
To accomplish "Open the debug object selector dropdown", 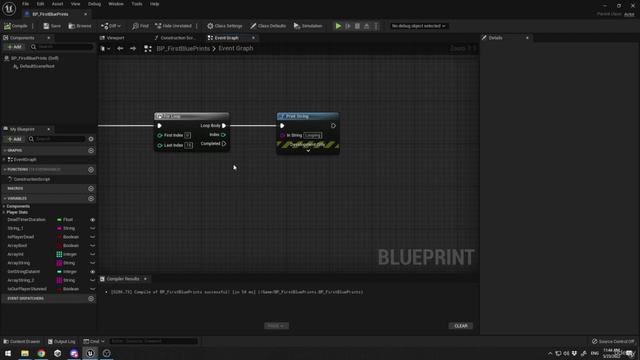I will 418,26.
